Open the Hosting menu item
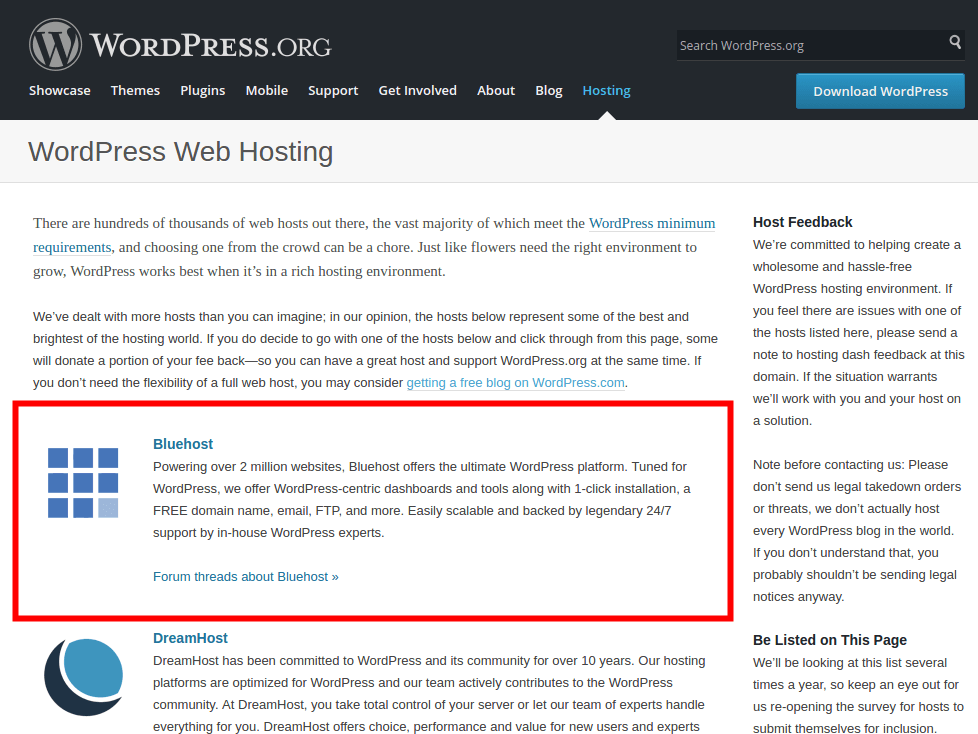The width and height of the screenshot is (978, 734). [x=606, y=90]
